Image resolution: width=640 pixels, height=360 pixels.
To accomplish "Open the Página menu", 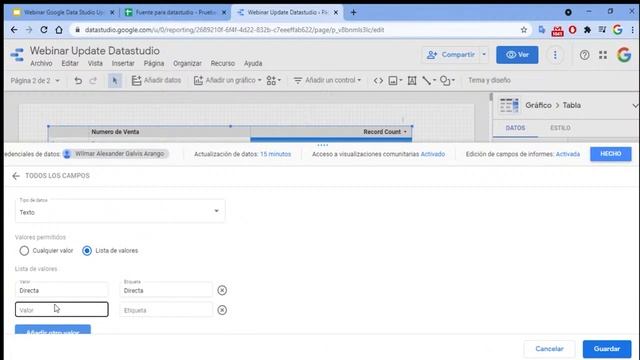I will tap(154, 64).
